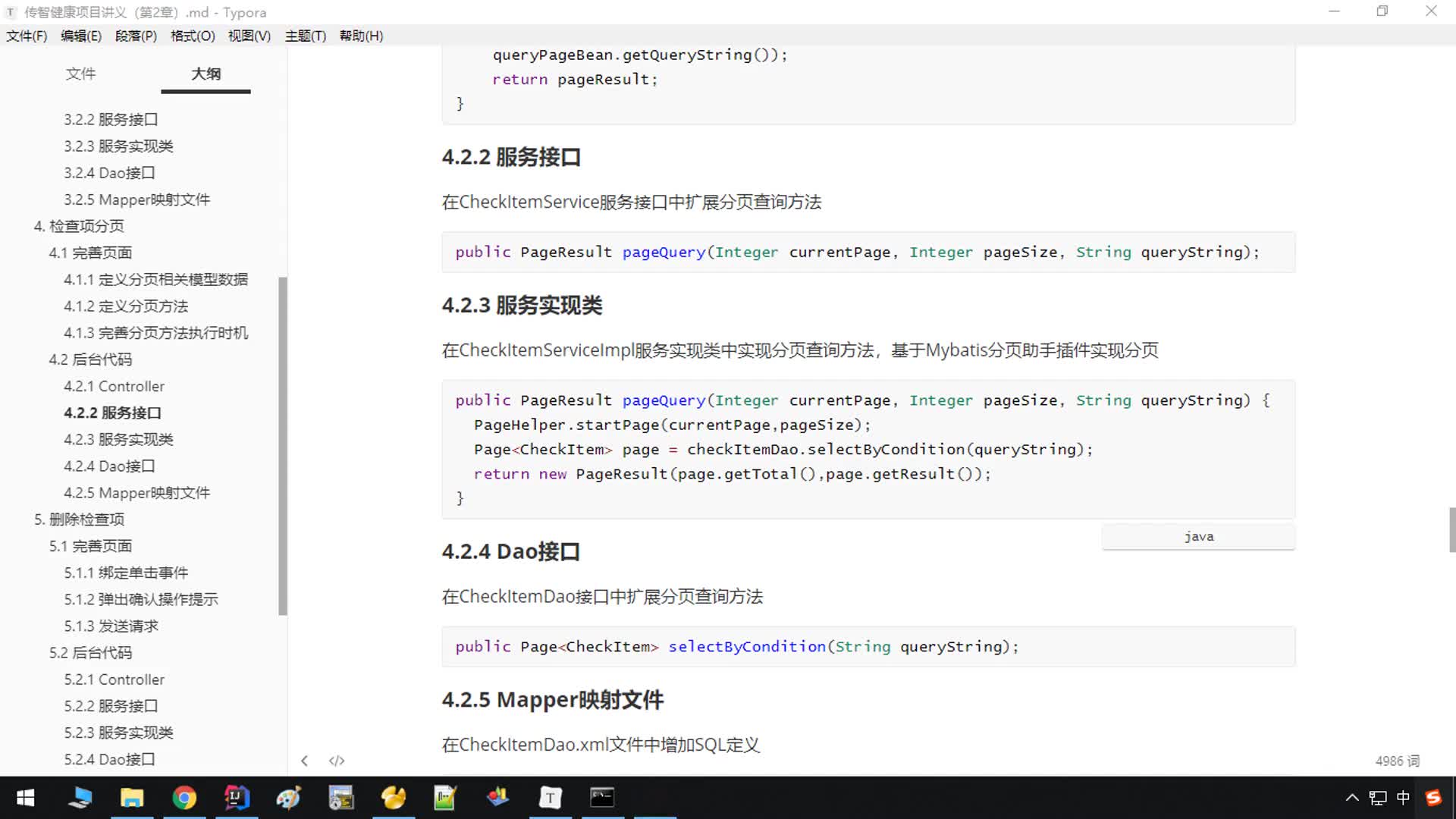
Task: Click inside the selectByCondition code block
Action: [868, 647]
